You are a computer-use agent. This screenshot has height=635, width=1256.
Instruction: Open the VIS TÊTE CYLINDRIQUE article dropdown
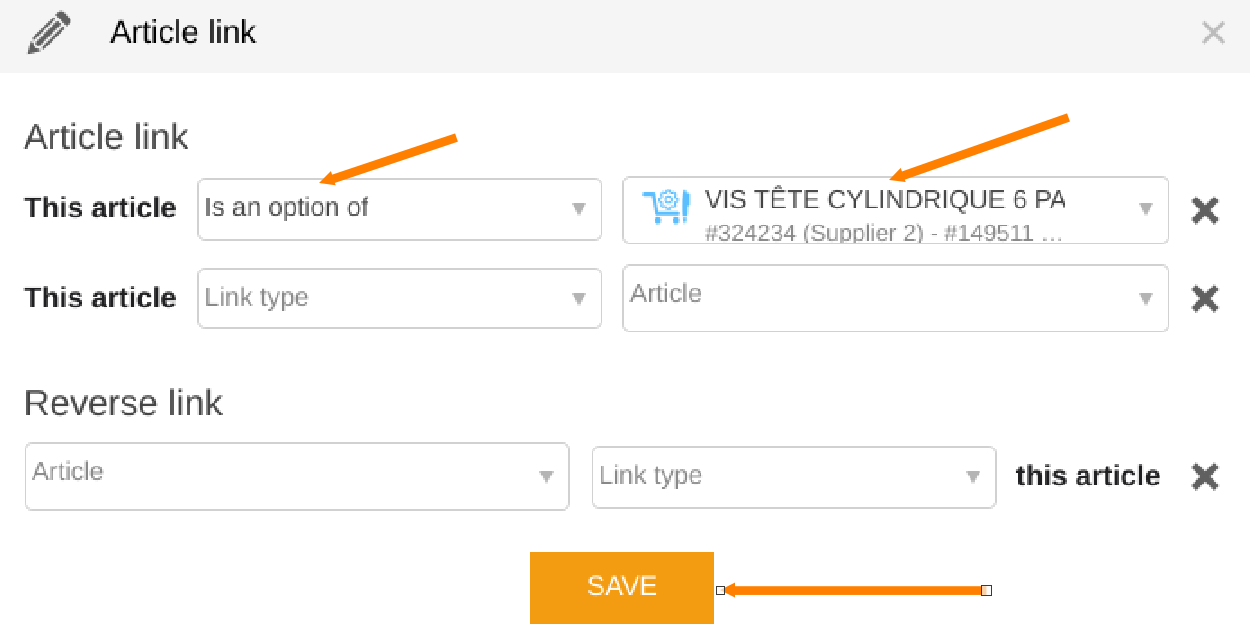click(x=895, y=210)
